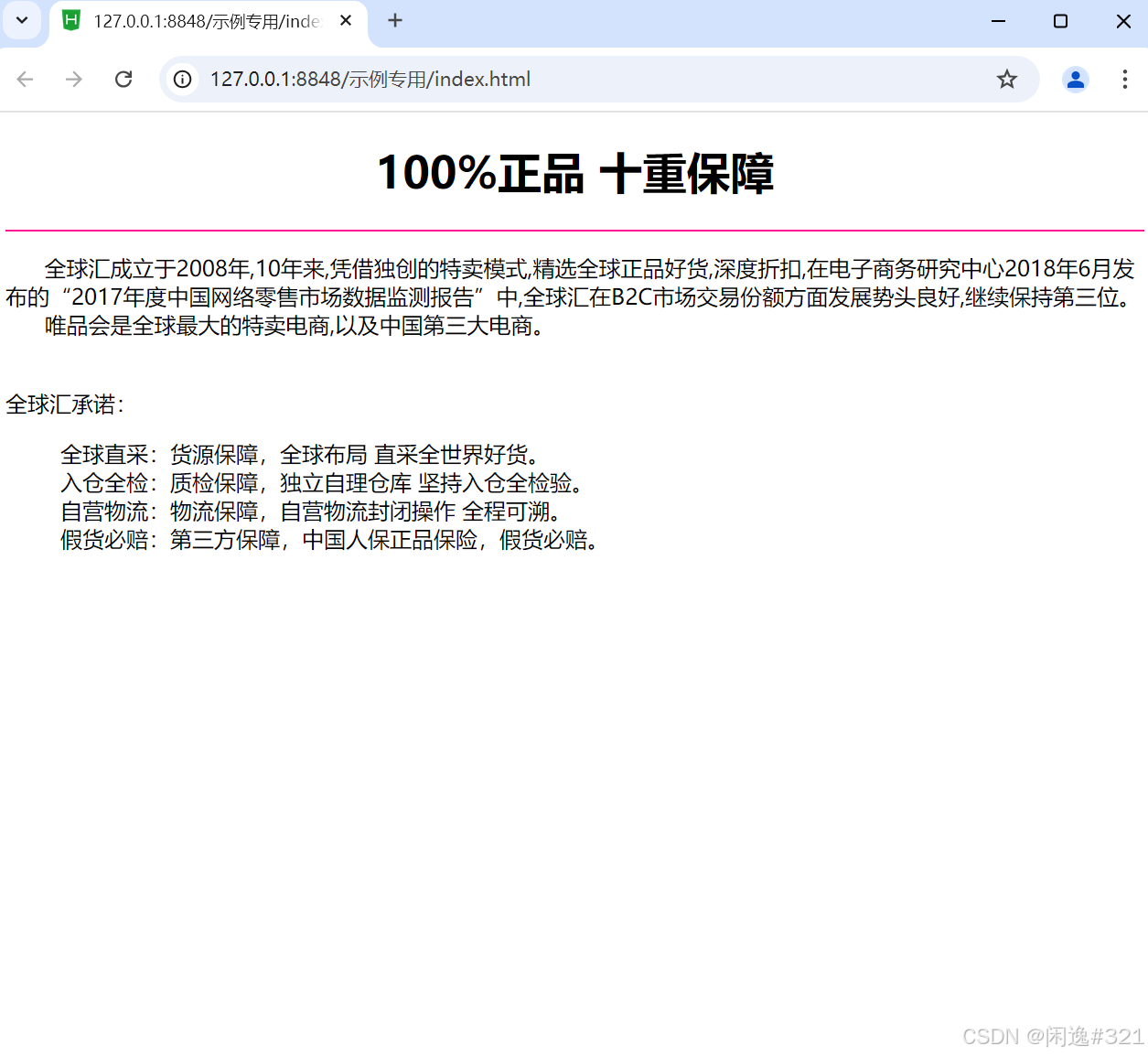
Task: Maximize the browser window
Action: click(x=1060, y=21)
